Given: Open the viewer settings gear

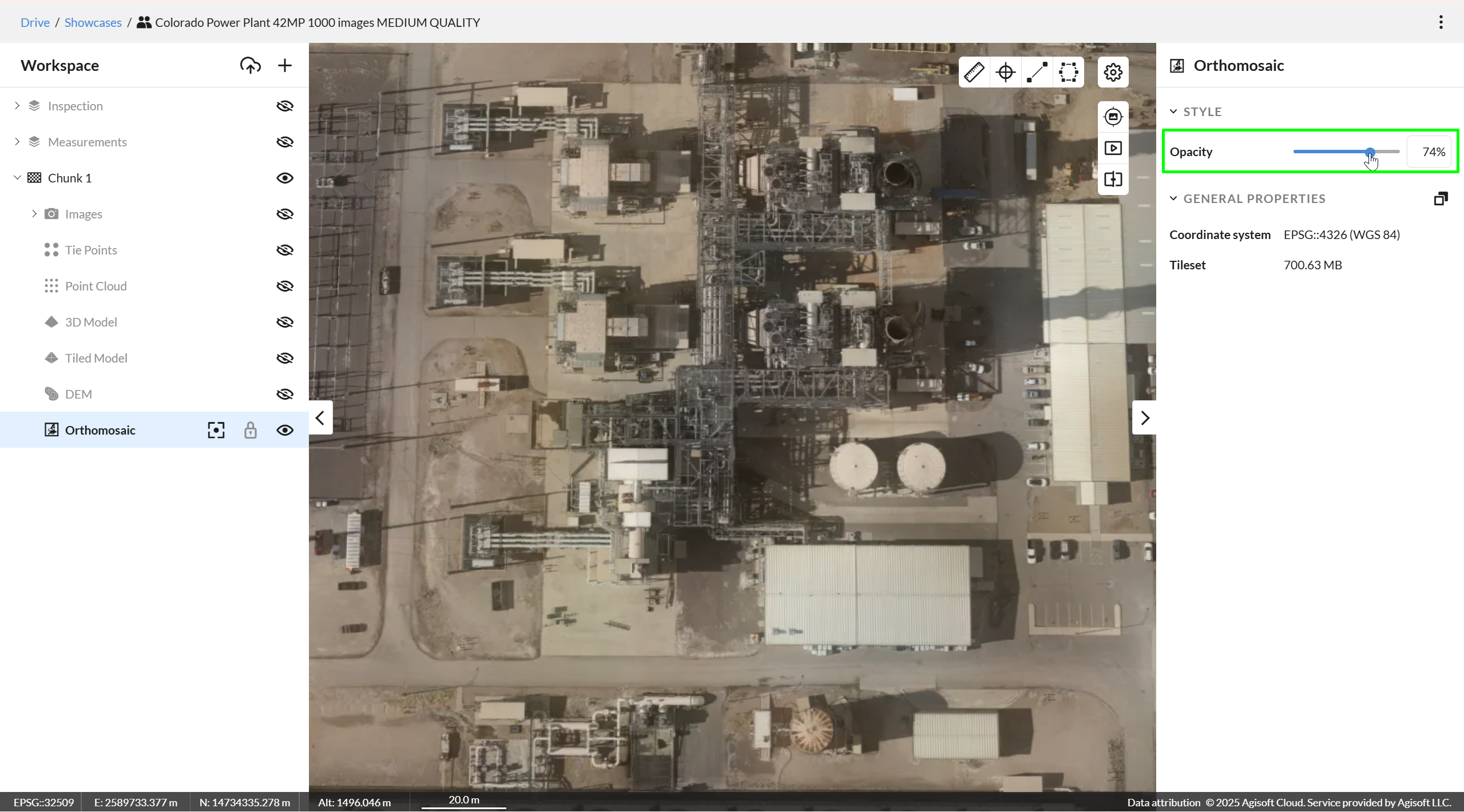Looking at the screenshot, I should [x=1113, y=72].
